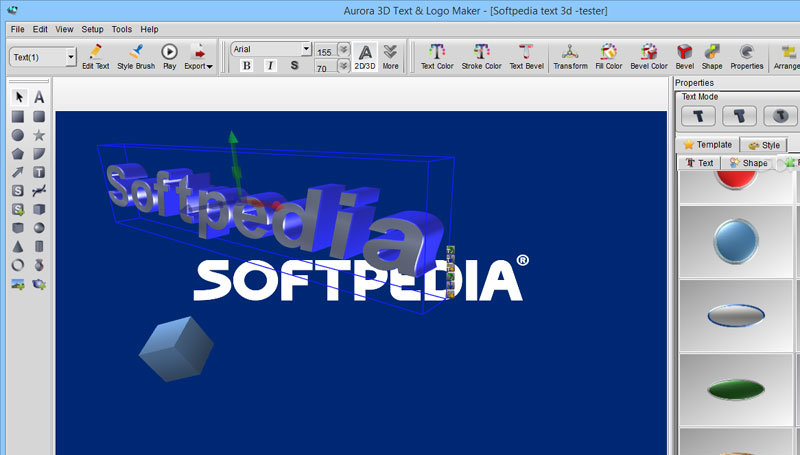The height and width of the screenshot is (455, 800).
Task: Select the cube 3D shape tool
Action: [39, 209]
